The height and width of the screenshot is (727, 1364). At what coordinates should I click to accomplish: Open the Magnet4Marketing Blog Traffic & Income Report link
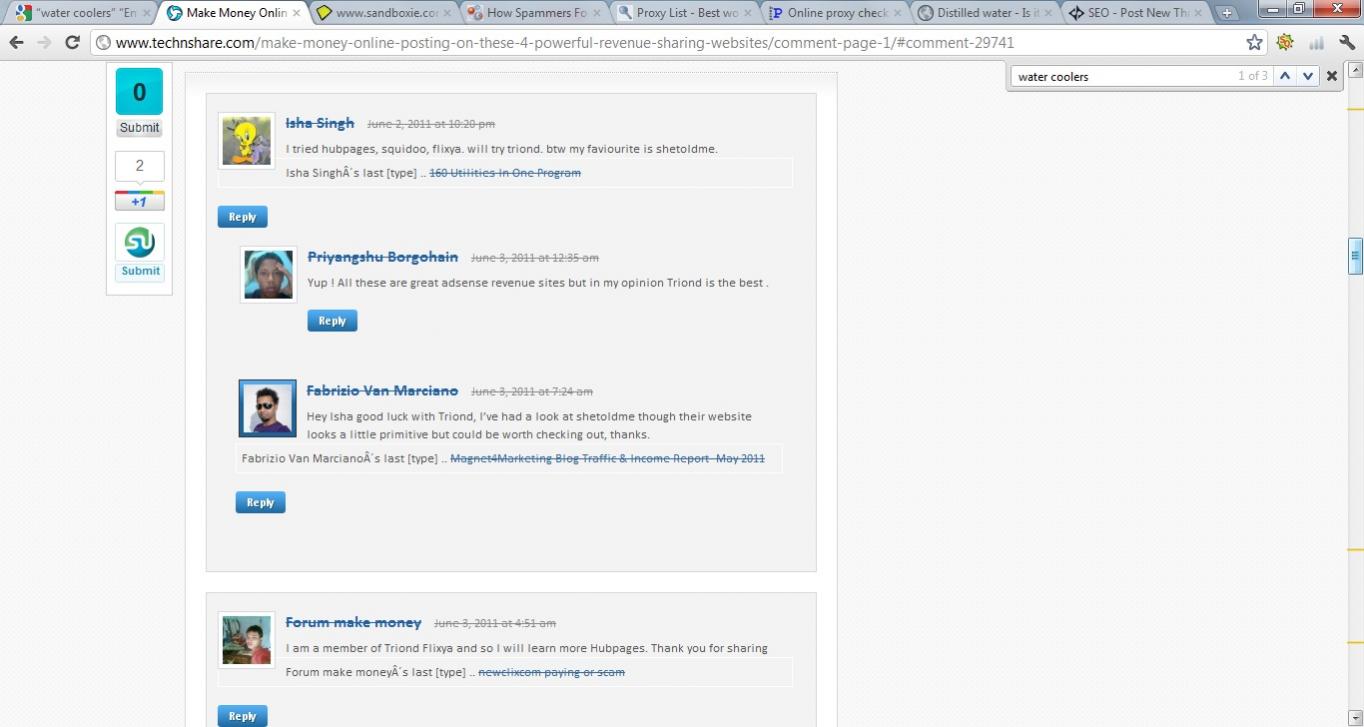click(607, 459)
